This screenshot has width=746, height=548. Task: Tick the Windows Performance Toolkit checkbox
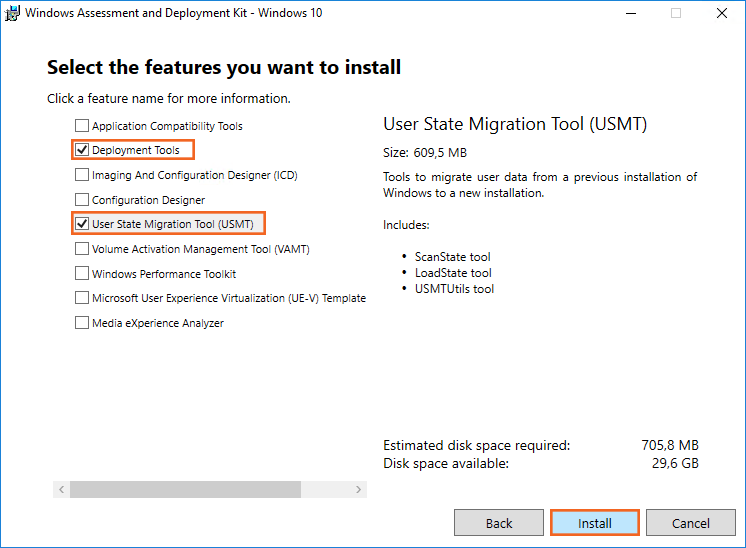(x=82, y=274)
